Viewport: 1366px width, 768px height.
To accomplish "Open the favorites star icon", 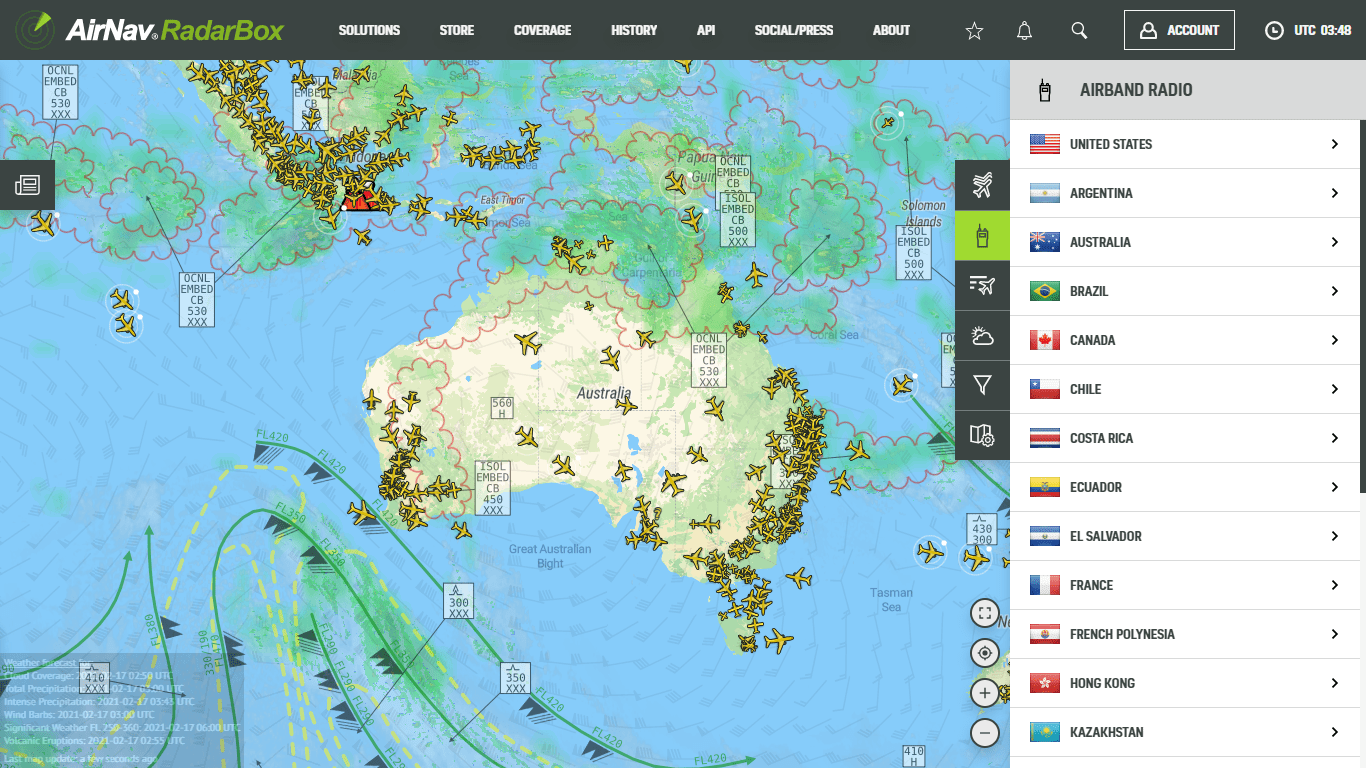I will [974, 31].
